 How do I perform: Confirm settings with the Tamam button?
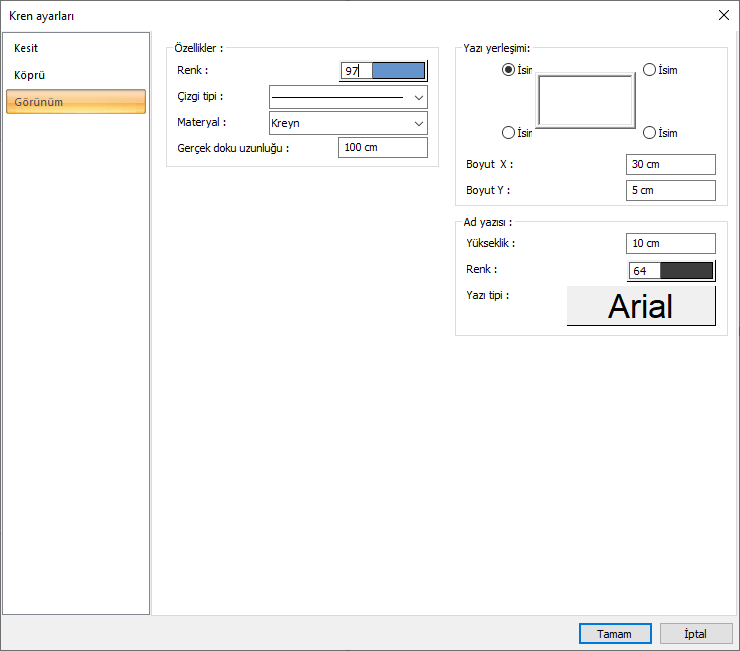(614, 634)
